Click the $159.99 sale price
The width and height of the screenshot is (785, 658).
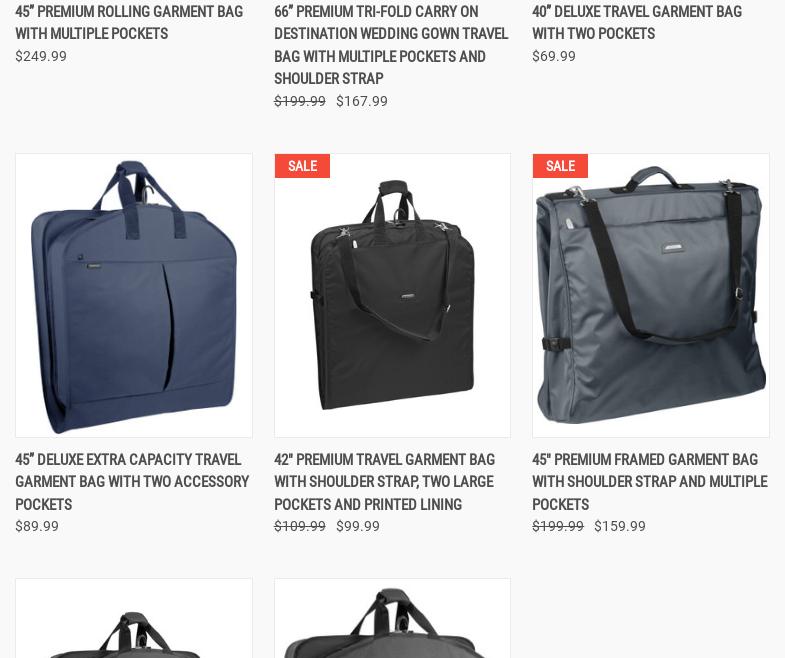(620, 526)
